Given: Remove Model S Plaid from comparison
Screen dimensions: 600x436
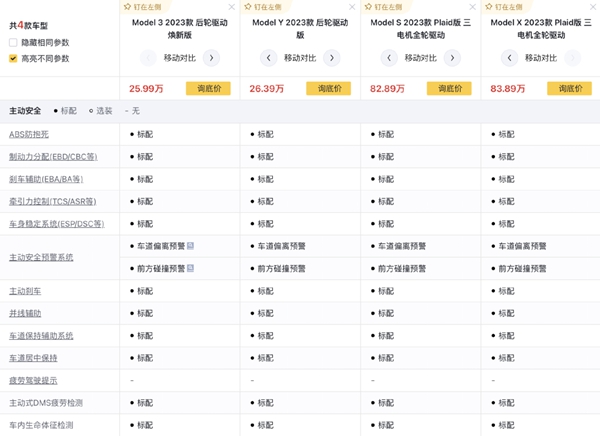Looking at the screenshot, I should [x=472, y=6].
